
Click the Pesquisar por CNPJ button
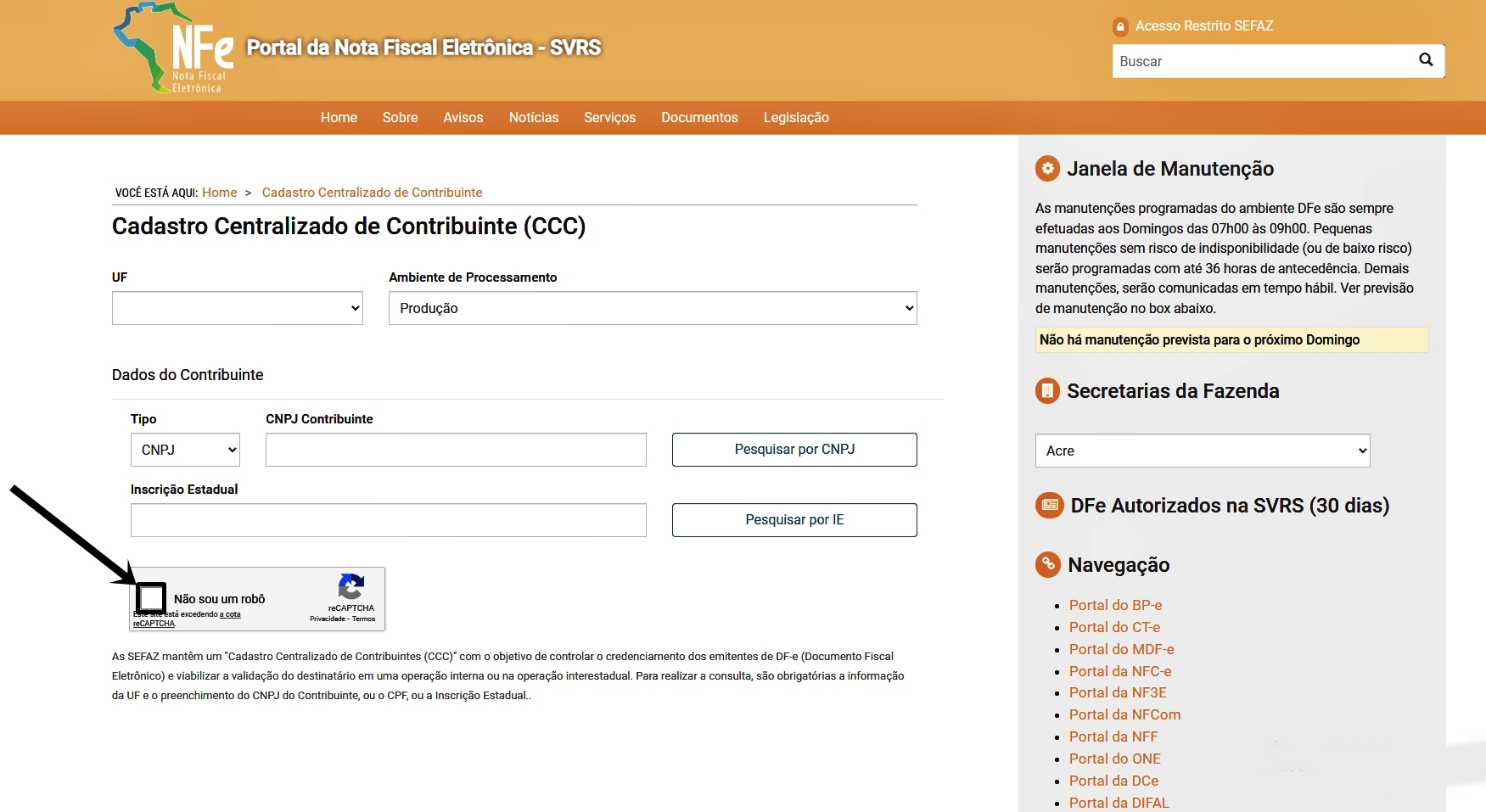[794, 450]
